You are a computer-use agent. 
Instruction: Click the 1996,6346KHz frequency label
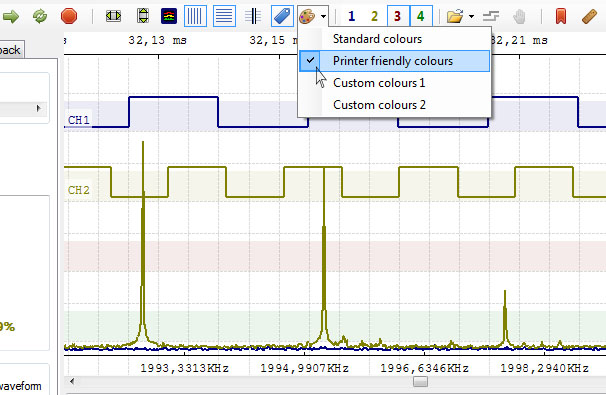click(425, 368)
